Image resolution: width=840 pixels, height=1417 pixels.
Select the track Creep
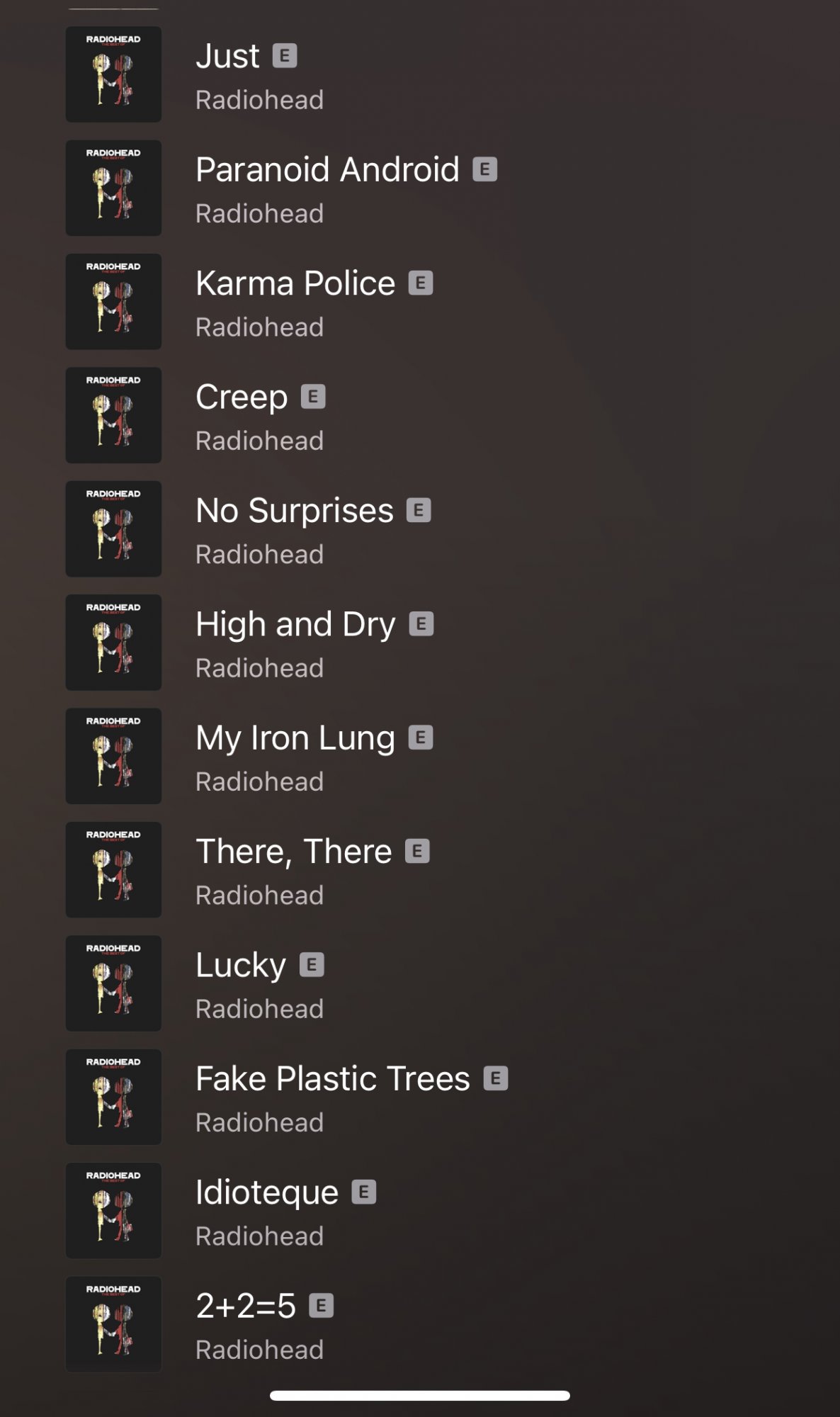point(242,397)
